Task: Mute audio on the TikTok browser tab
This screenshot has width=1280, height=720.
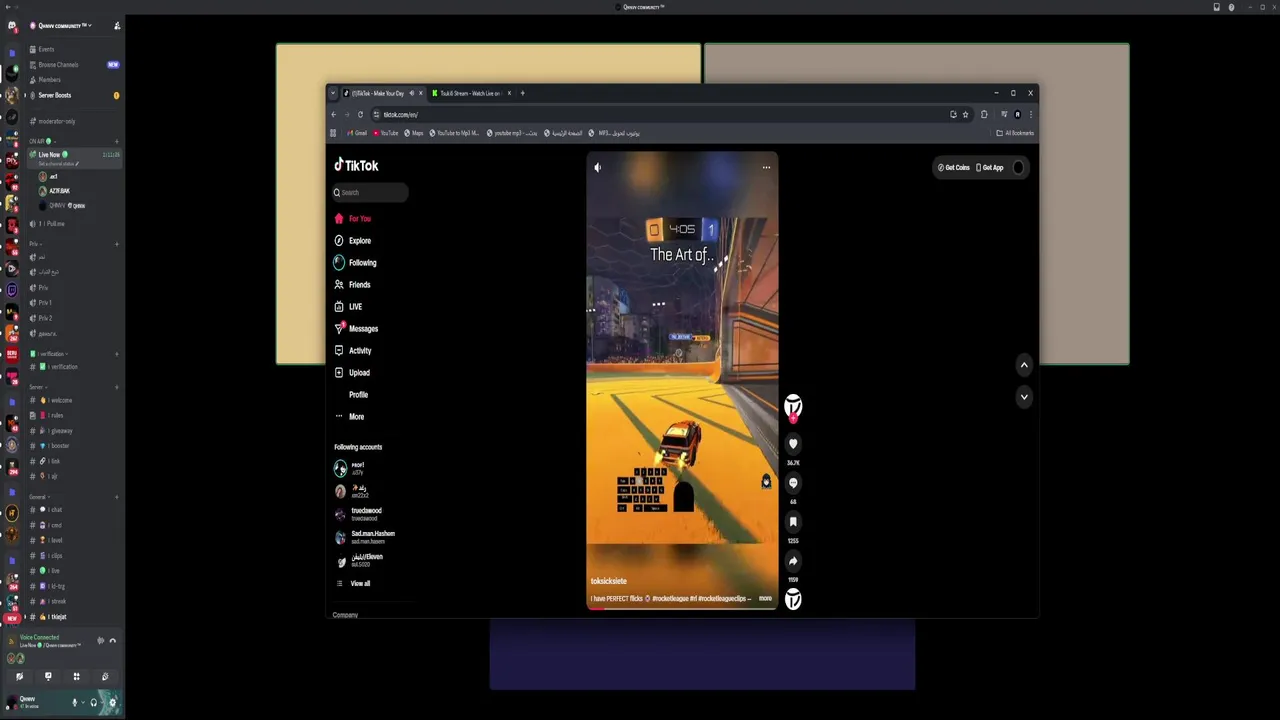Action: click(x=411, y=93)
